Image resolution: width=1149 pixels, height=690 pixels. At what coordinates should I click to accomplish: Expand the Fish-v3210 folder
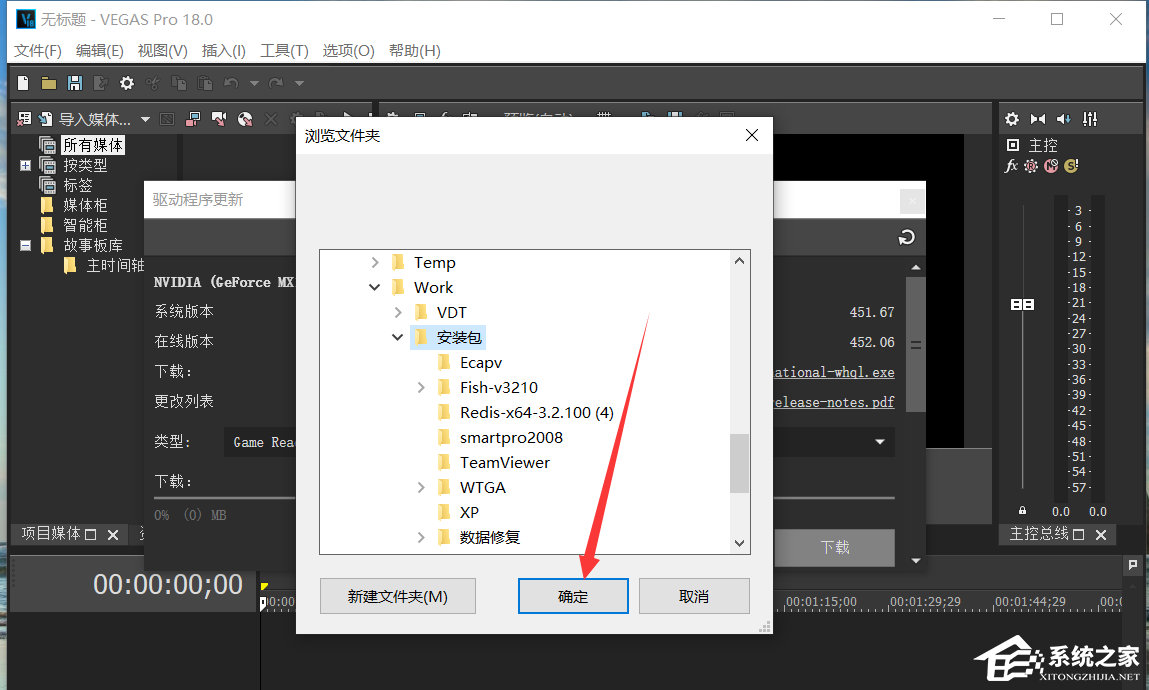click(420, 387)
